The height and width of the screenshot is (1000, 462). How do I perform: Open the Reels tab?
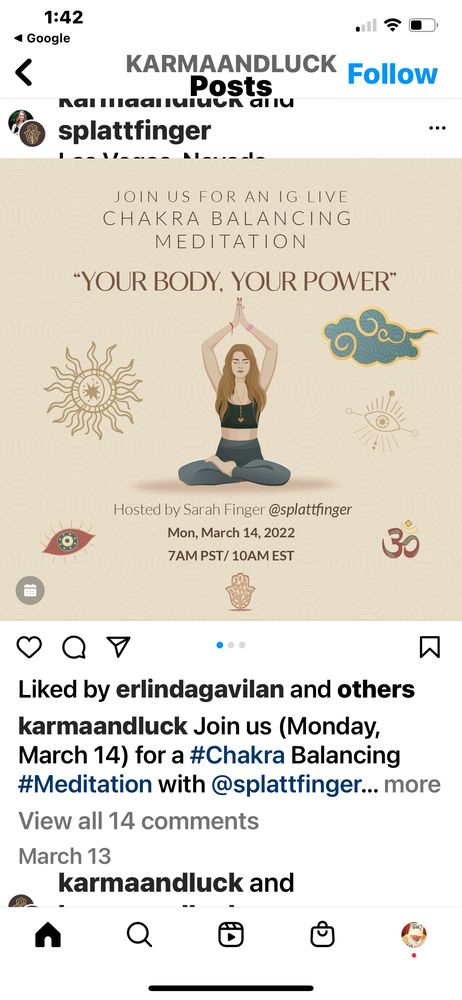[x=230, y=935]
